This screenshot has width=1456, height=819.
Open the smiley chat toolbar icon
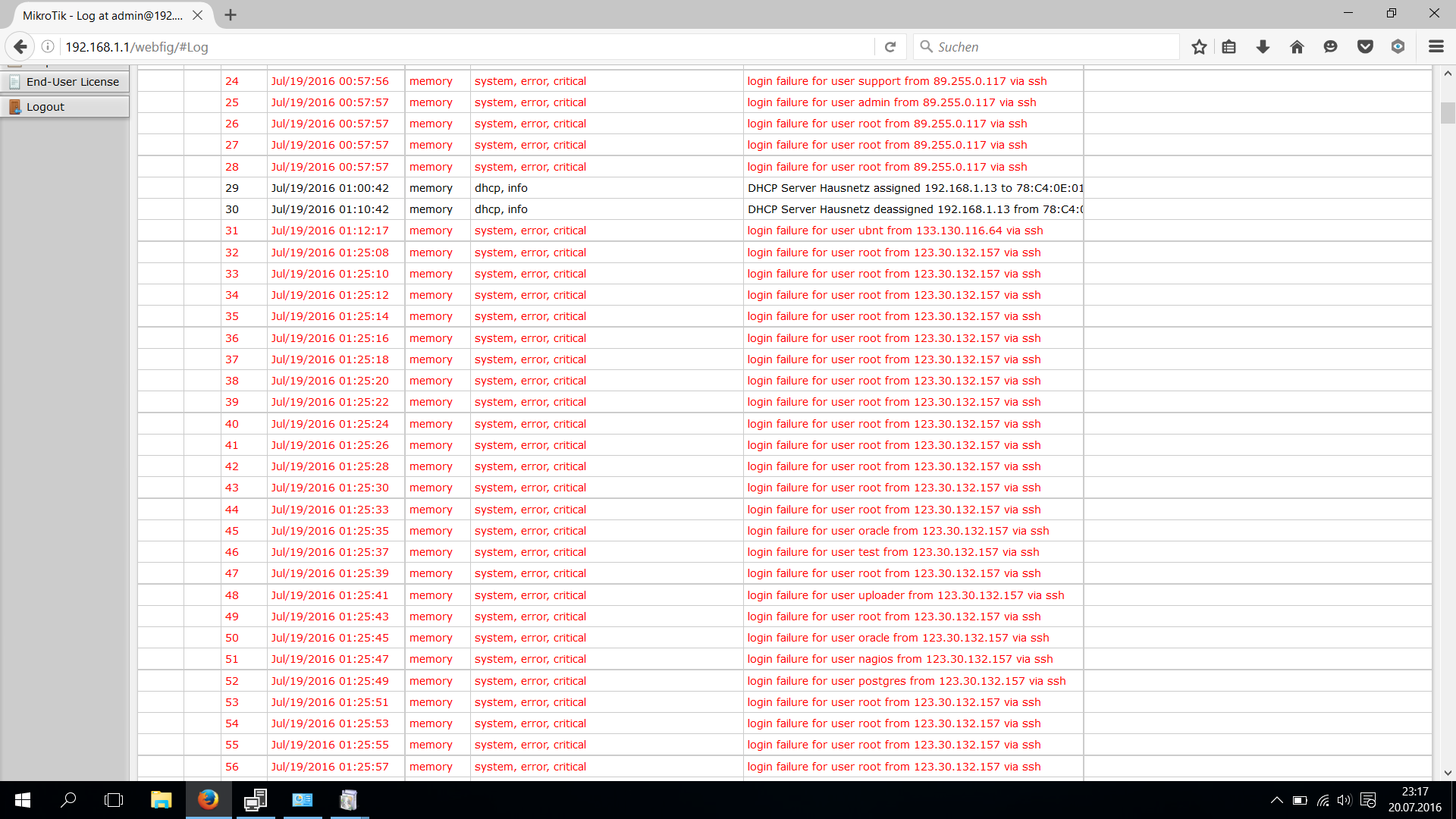(x=1330, y=47)
